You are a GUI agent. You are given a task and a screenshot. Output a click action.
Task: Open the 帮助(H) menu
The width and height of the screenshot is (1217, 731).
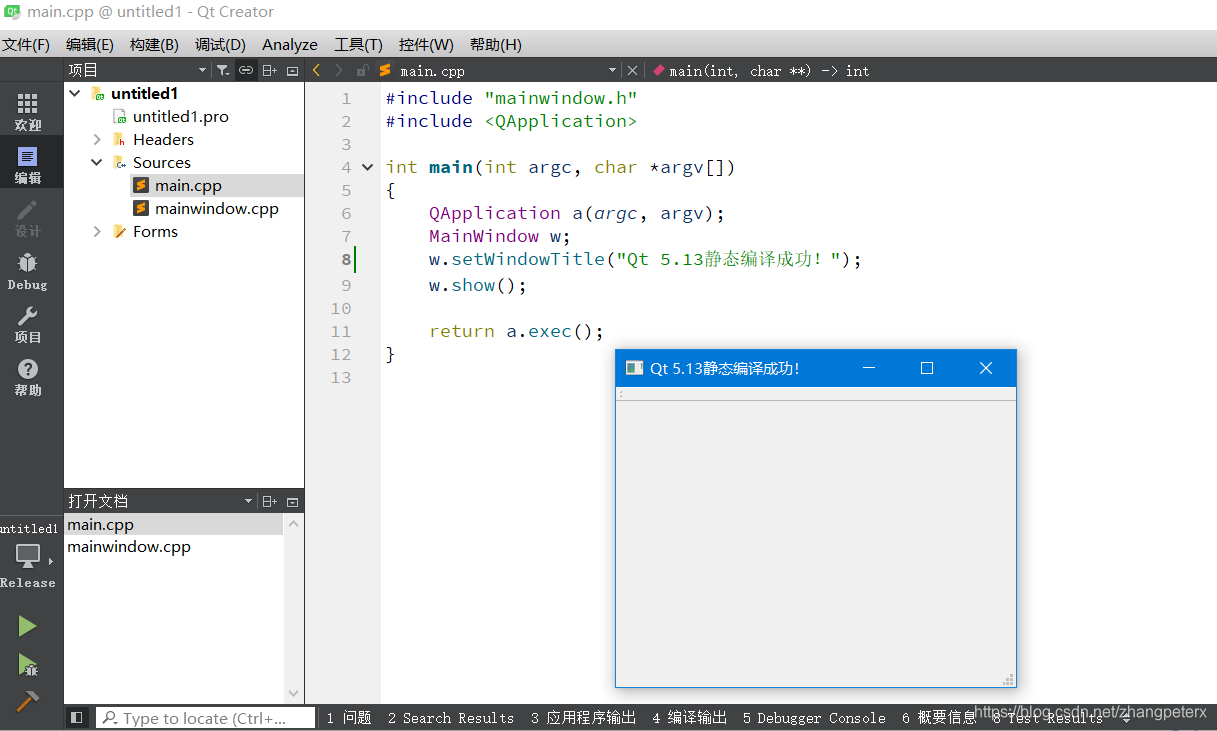pyautogui.click(x=495, y=44)
